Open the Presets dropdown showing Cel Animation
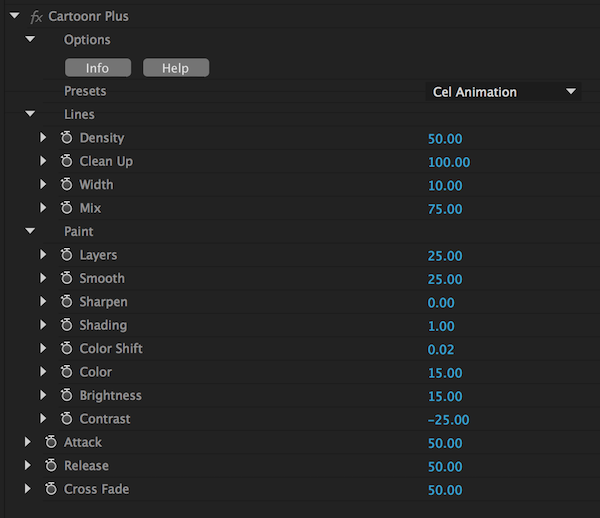600x518 pixels. [504, 92]
